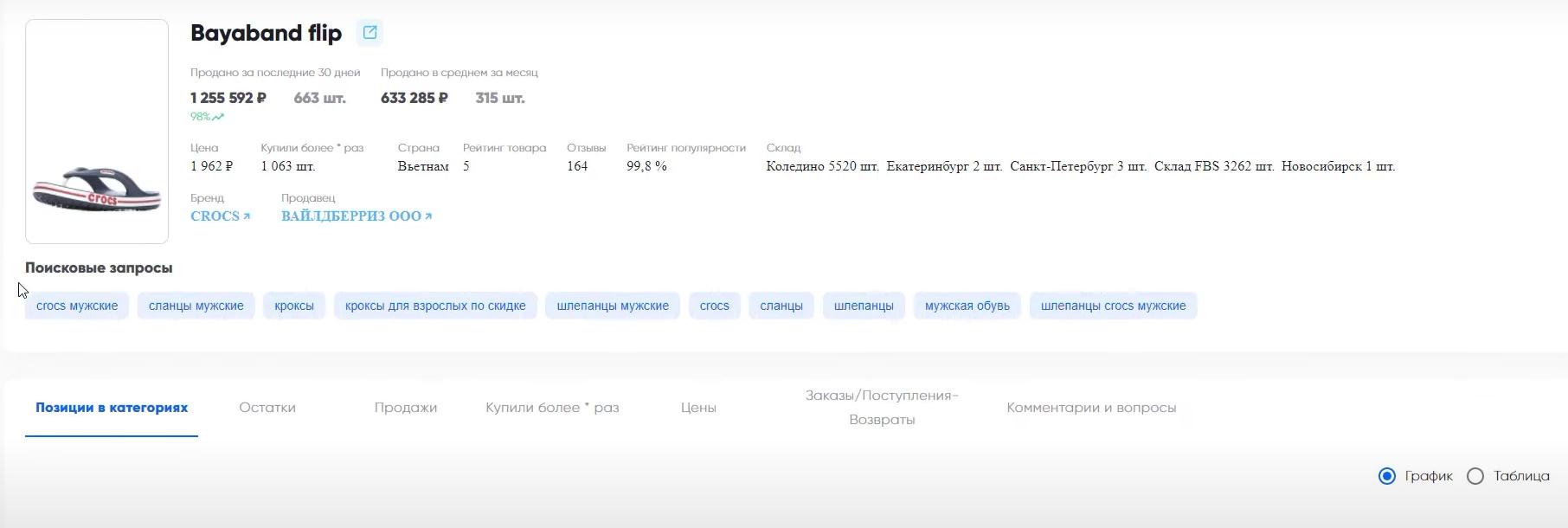The height and width of the screenshot is (528, 1568).
Task: Select search query tag 'шлепанцы'
Action: click(x=864, y=306)
